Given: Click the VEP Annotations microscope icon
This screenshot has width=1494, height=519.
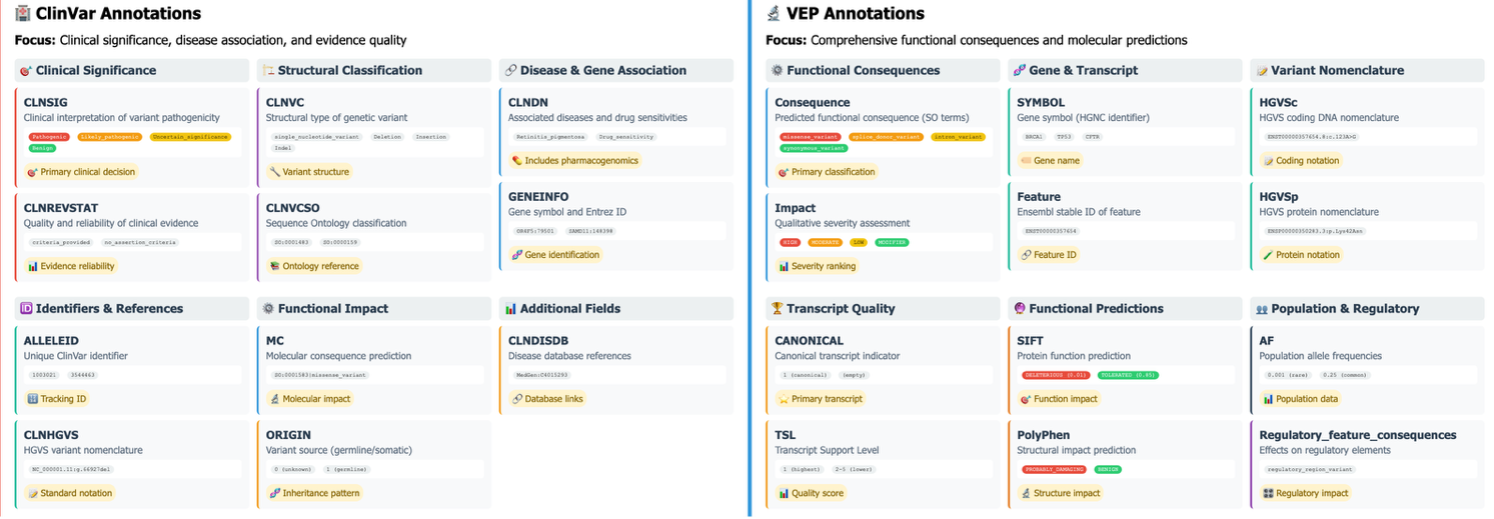Looking at the screenshot, I should coord(773,14).
